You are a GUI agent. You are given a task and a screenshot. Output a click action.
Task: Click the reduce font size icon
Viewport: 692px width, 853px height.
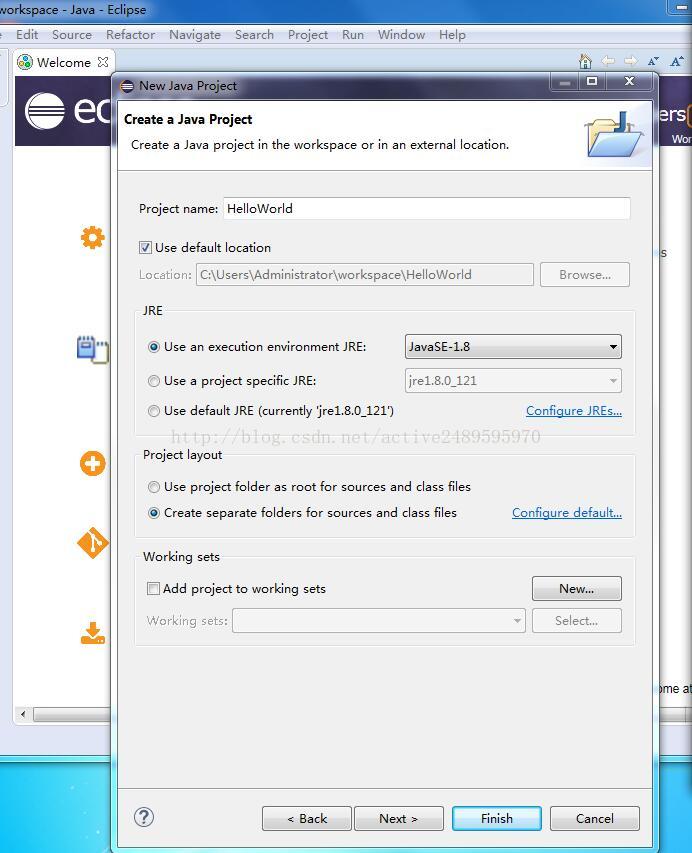tap(653, 61)
